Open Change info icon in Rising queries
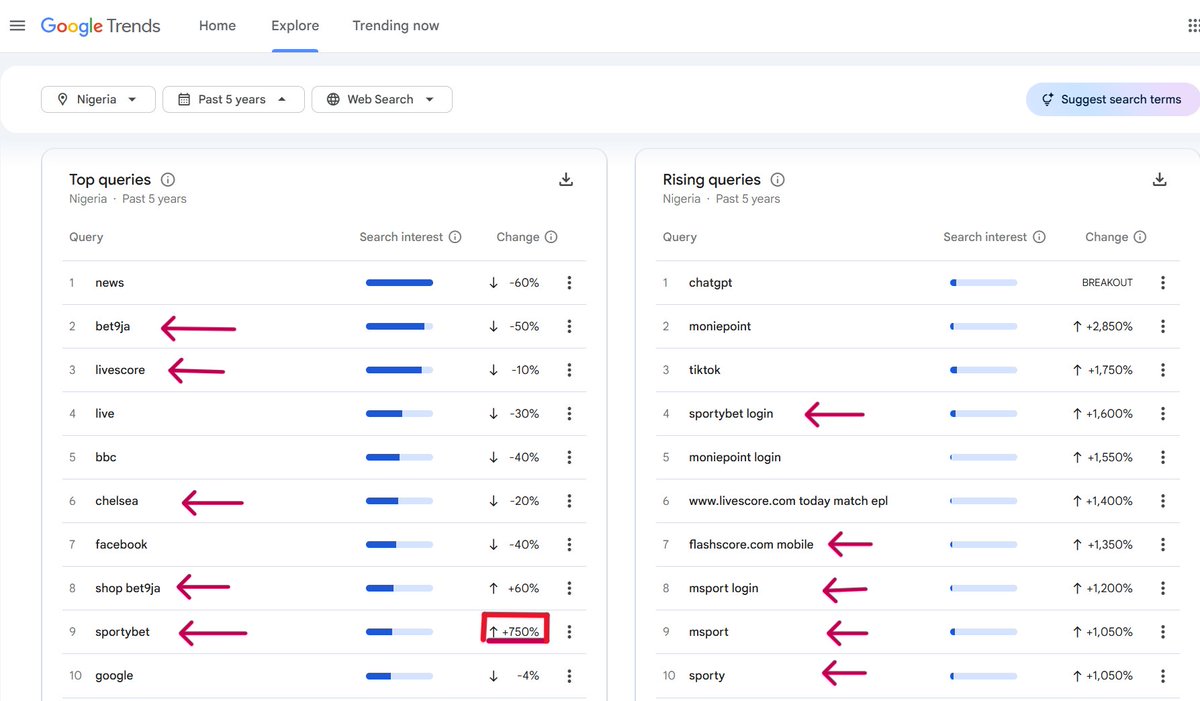The height and width of the screenshot is (701, 1200). pyautogui.click(x=1140, y=237)
